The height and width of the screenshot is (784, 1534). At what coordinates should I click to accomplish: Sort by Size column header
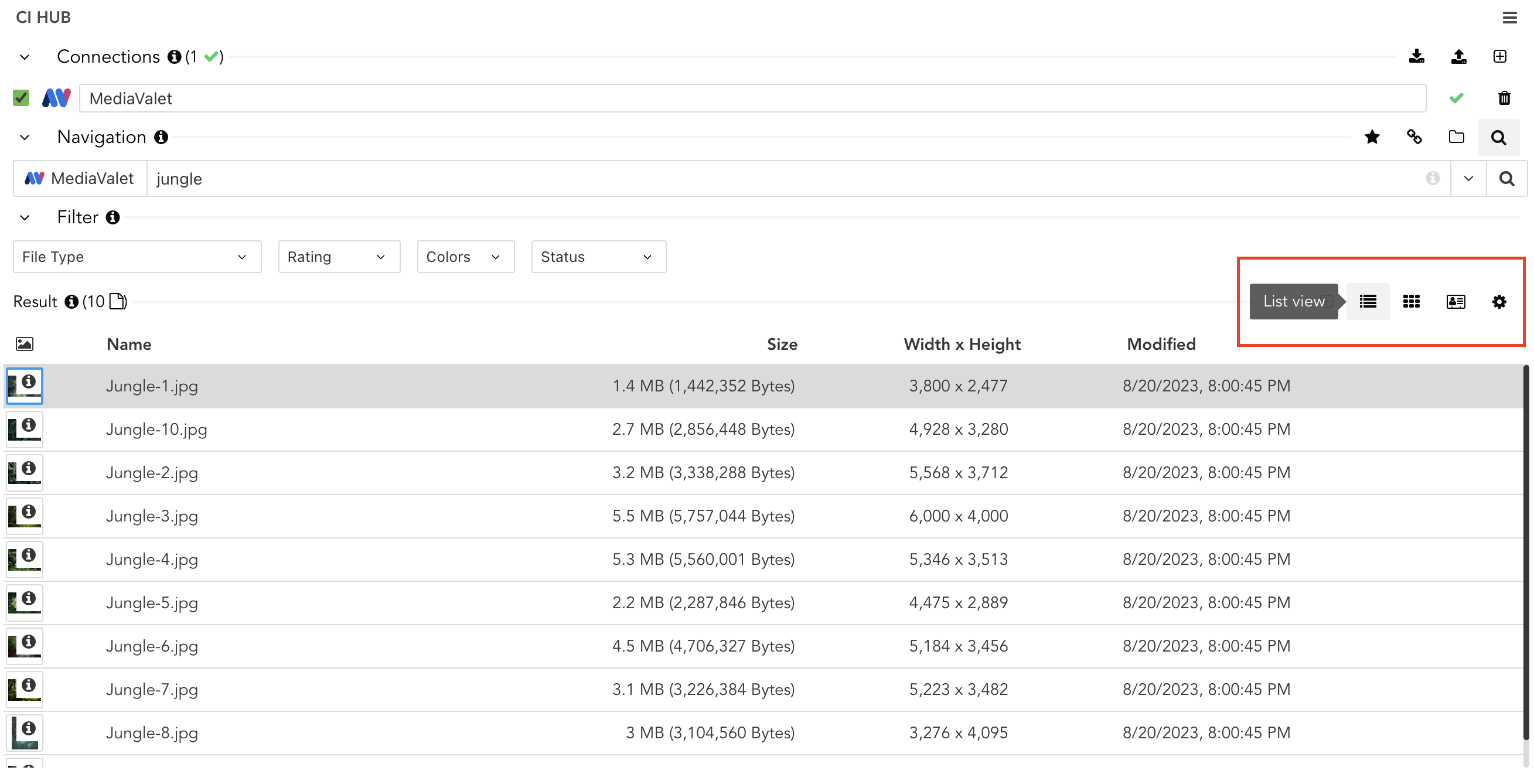tap(782, 344)
